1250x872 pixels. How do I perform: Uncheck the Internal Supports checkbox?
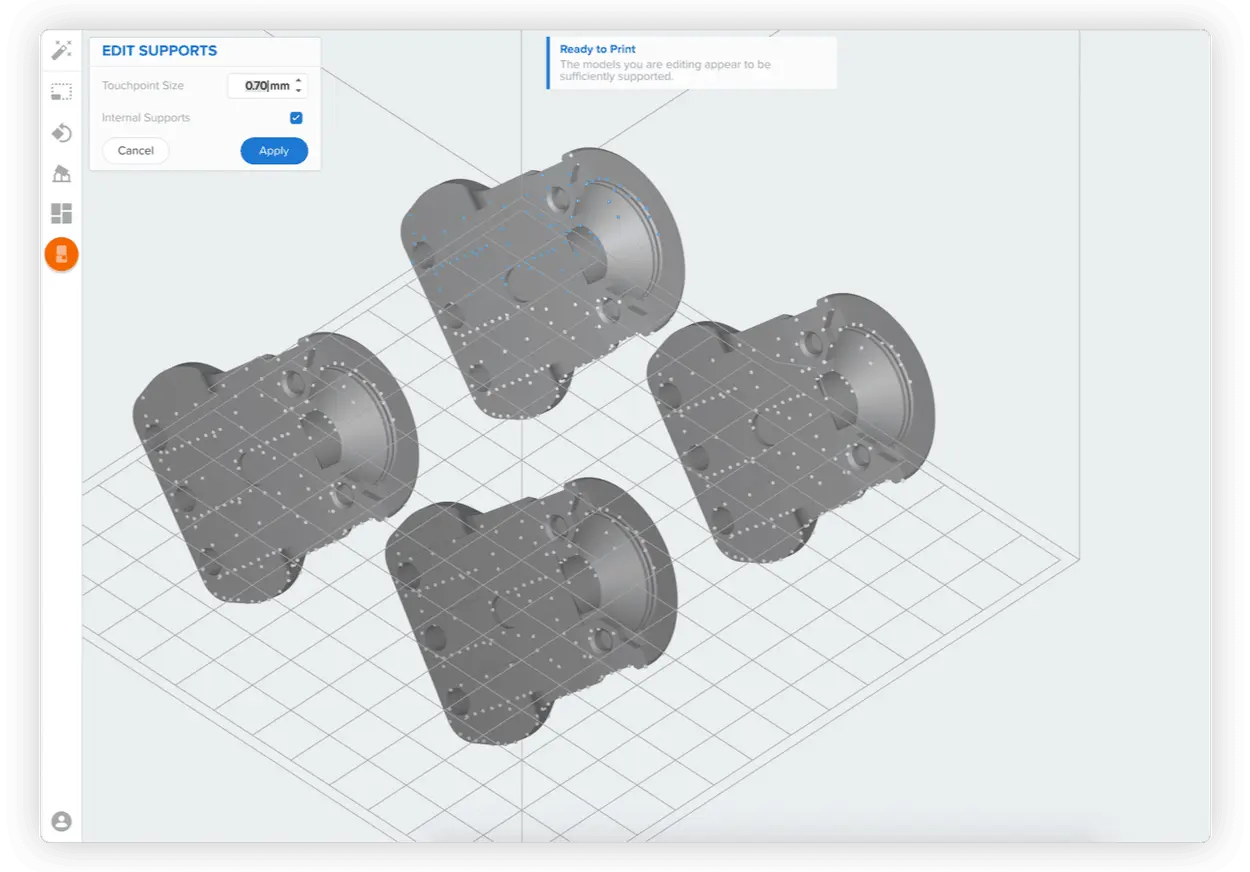coord(296,118)
